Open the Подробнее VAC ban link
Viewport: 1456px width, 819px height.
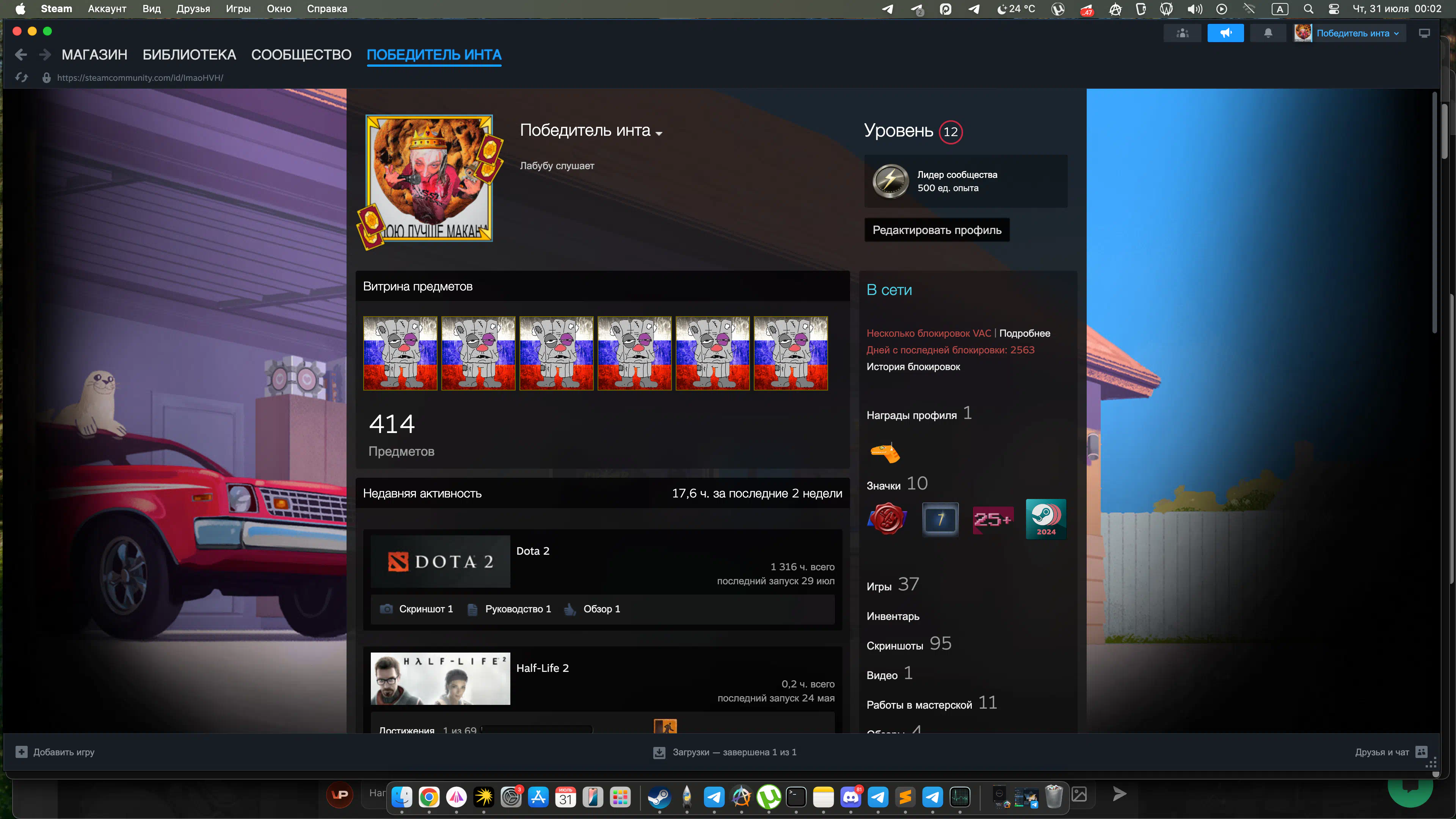pyautogui.click(x=1025, y=334)
